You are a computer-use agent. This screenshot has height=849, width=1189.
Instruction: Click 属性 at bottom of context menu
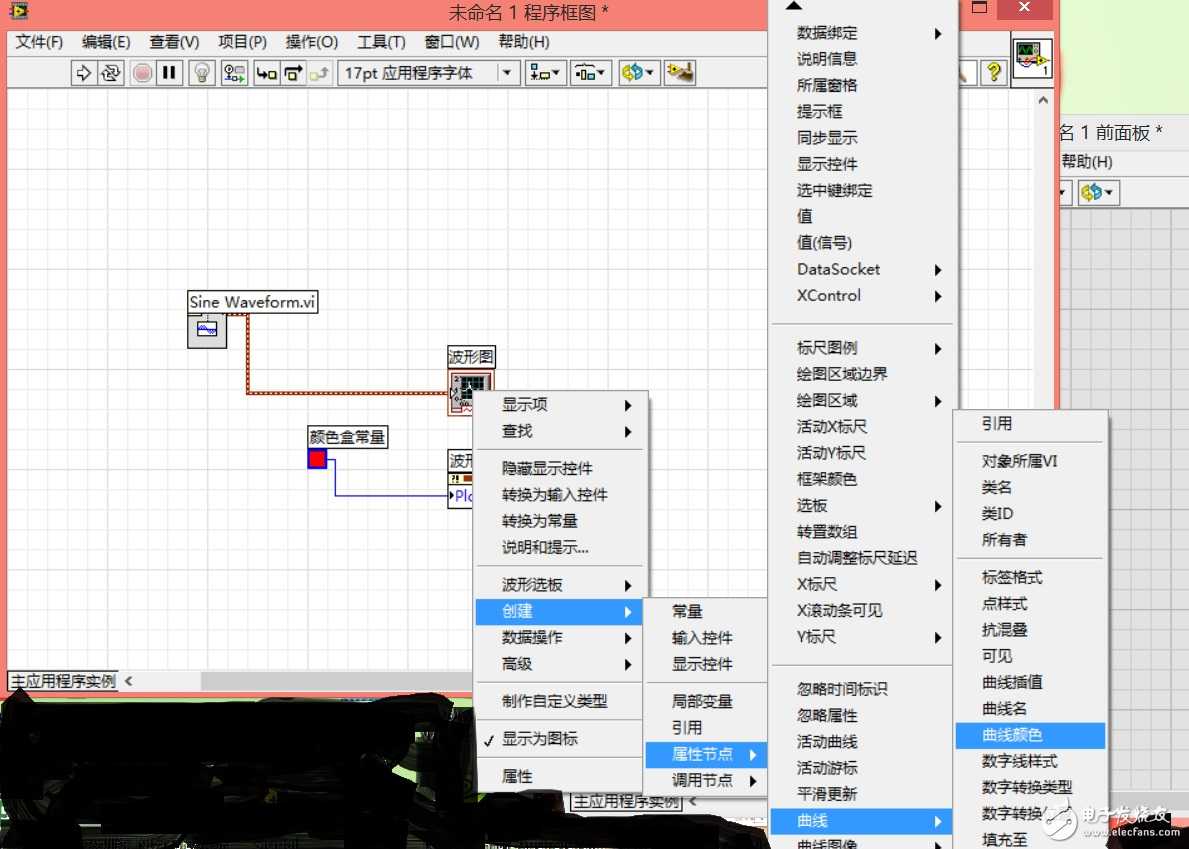(x=518, y=777)
